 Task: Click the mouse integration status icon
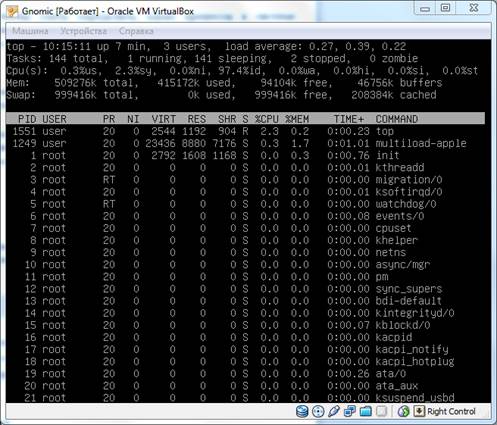pyautogui.click(x=404, y=411)
